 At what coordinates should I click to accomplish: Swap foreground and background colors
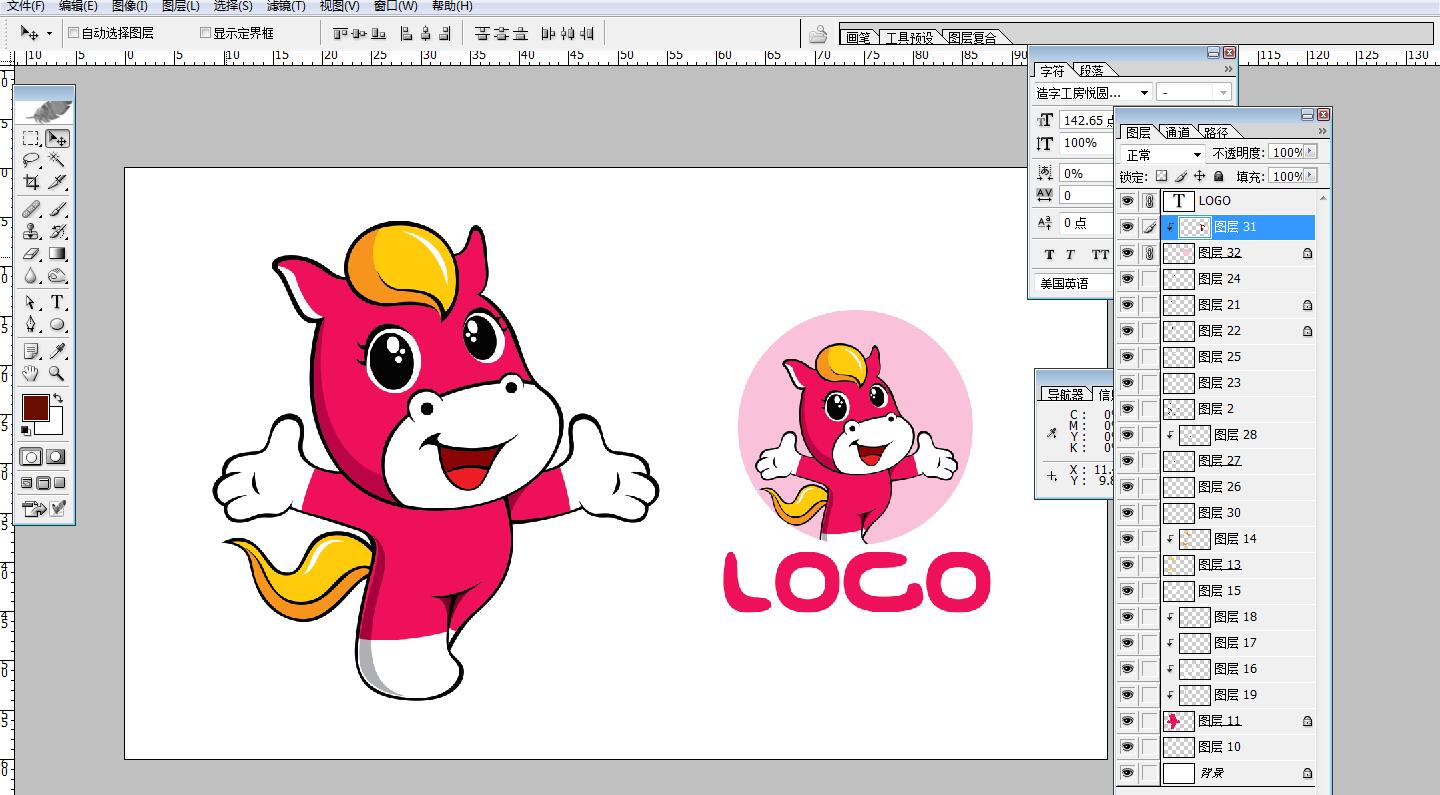tap(58, 399)
